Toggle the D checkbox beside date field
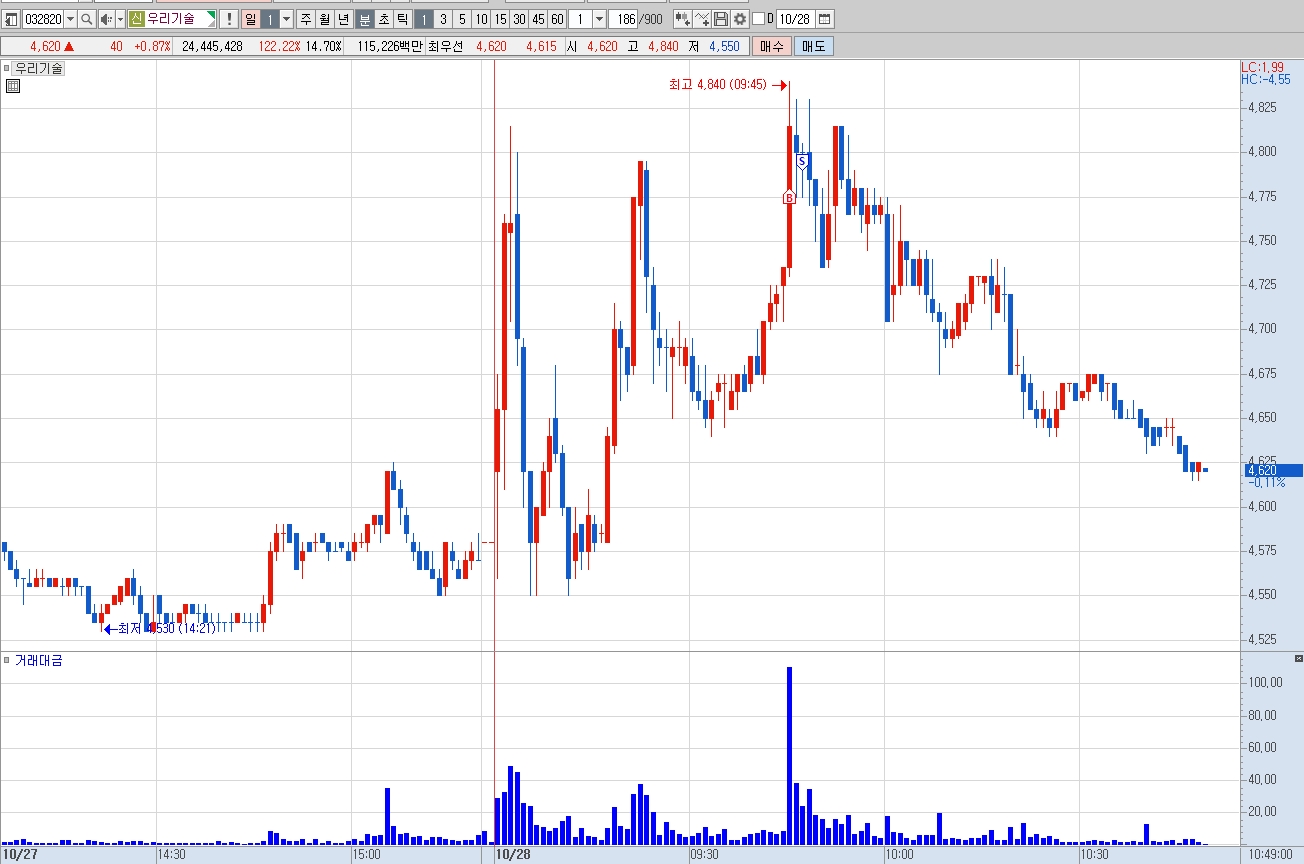Screen dimensions: 1304x864 [758, 19]
